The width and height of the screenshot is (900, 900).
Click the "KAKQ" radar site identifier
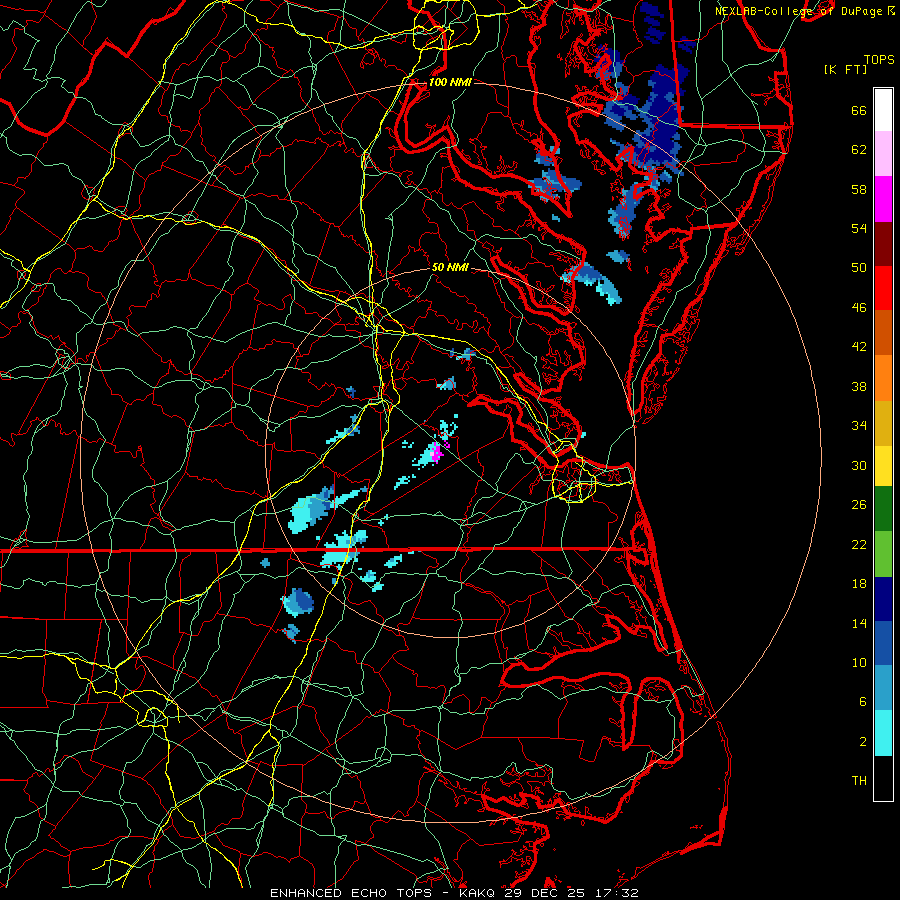tap(478, 893)
